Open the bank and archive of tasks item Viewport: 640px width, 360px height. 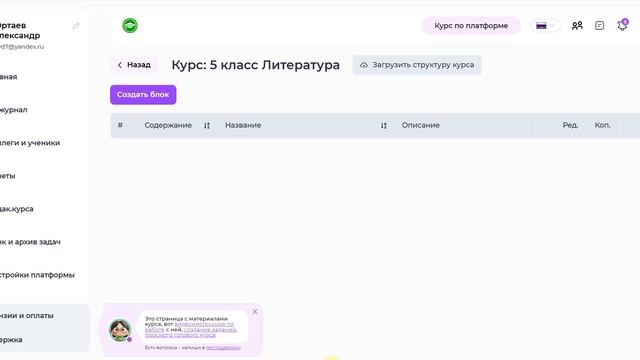point(30,242)
